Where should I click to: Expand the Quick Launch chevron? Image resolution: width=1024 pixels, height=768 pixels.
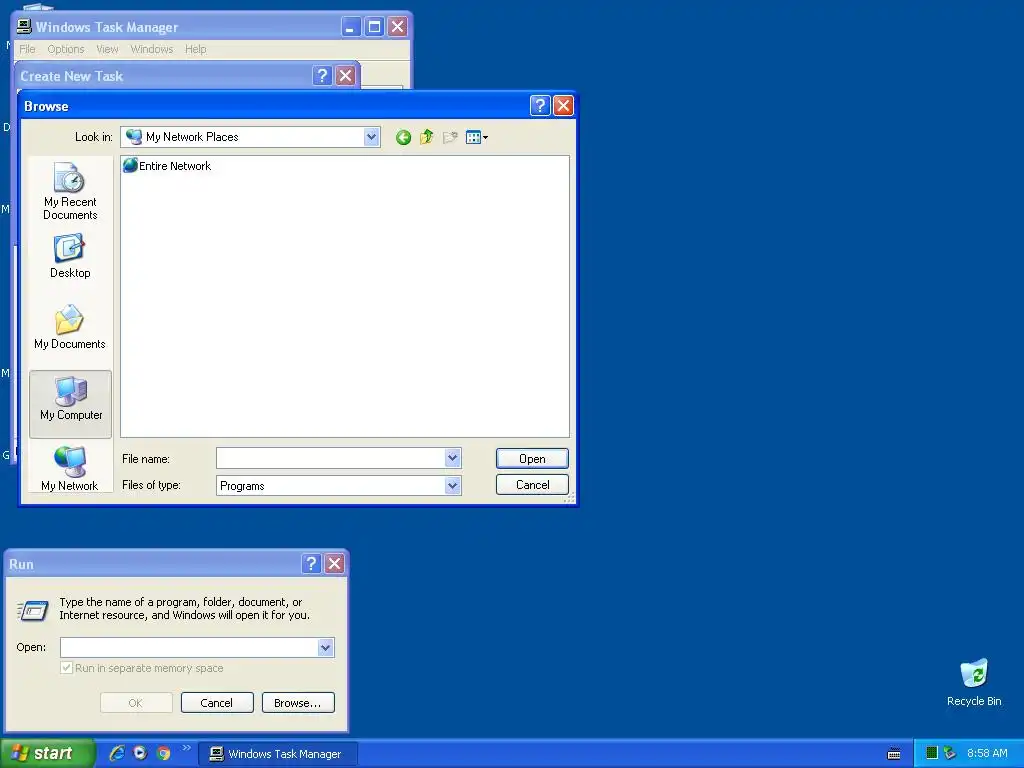pyautogui.click(x=187, y=748)
